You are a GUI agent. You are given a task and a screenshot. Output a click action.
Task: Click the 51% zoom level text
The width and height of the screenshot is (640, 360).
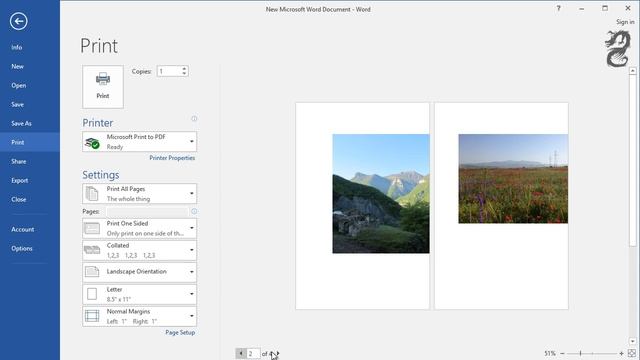tap(550, 353)
